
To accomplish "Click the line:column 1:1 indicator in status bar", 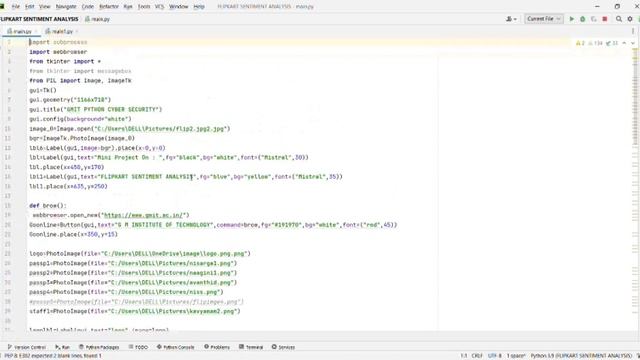I will point(464,356).
